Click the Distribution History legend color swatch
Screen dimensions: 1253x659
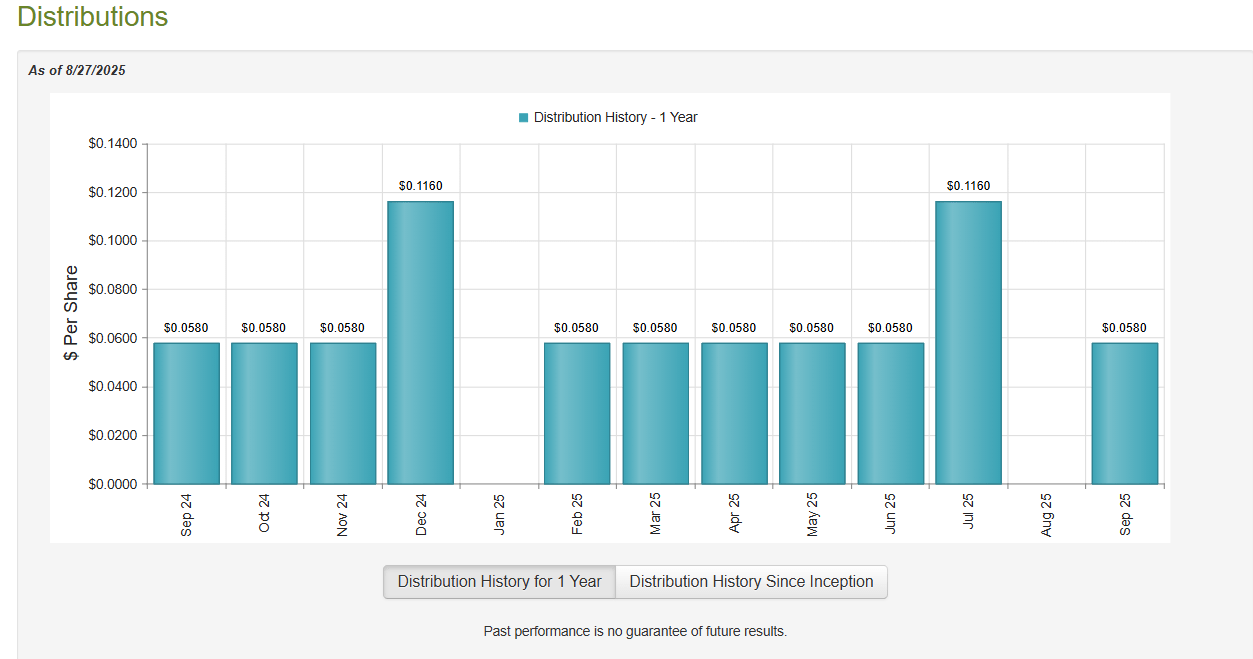(x=523, y=118)
